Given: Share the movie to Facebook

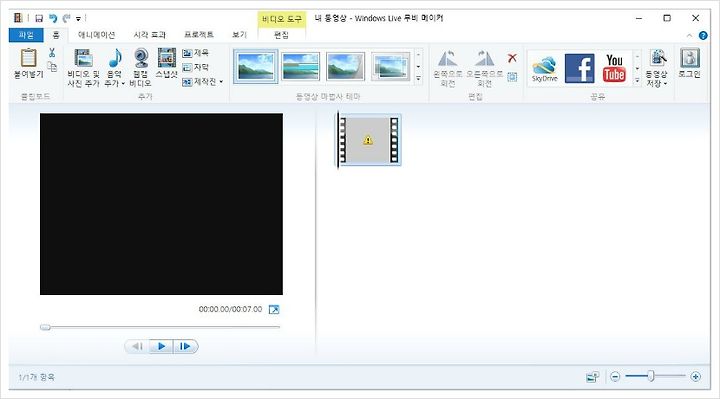Looking at the screenshot, I should [579, 68].
